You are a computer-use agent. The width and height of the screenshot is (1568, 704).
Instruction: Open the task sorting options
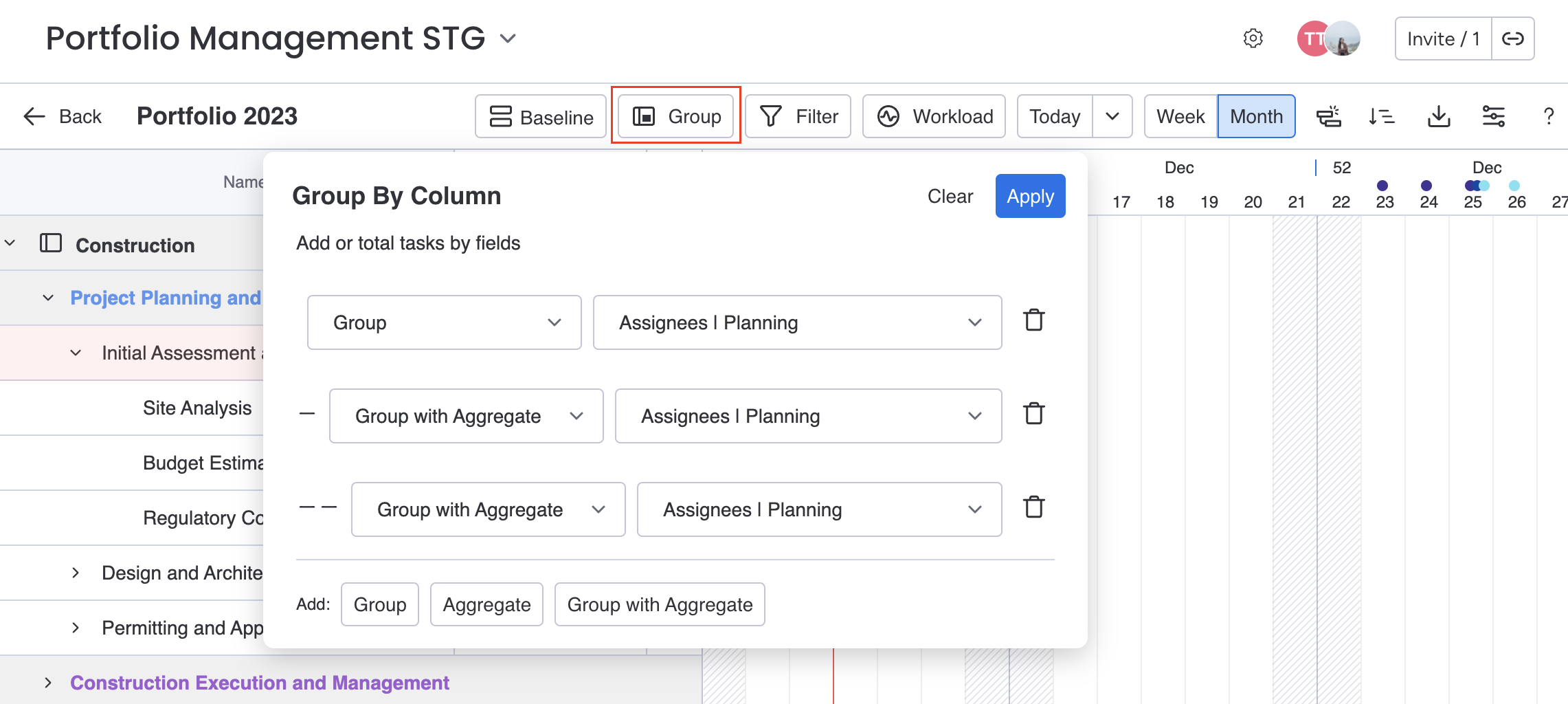coord(1382,116)
